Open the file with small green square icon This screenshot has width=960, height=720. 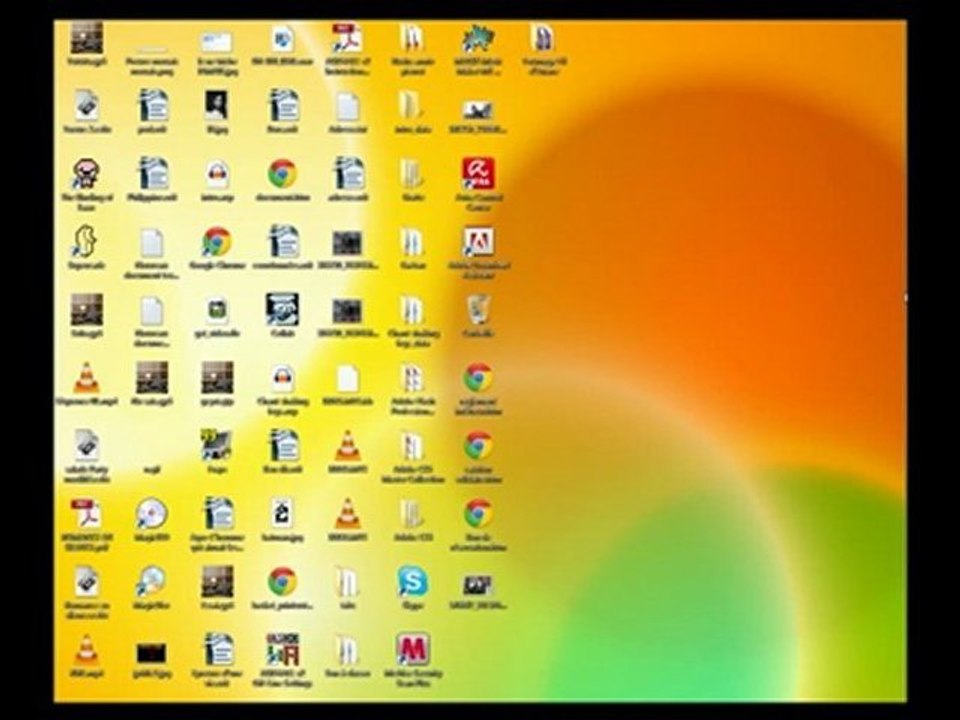point(217,310)
